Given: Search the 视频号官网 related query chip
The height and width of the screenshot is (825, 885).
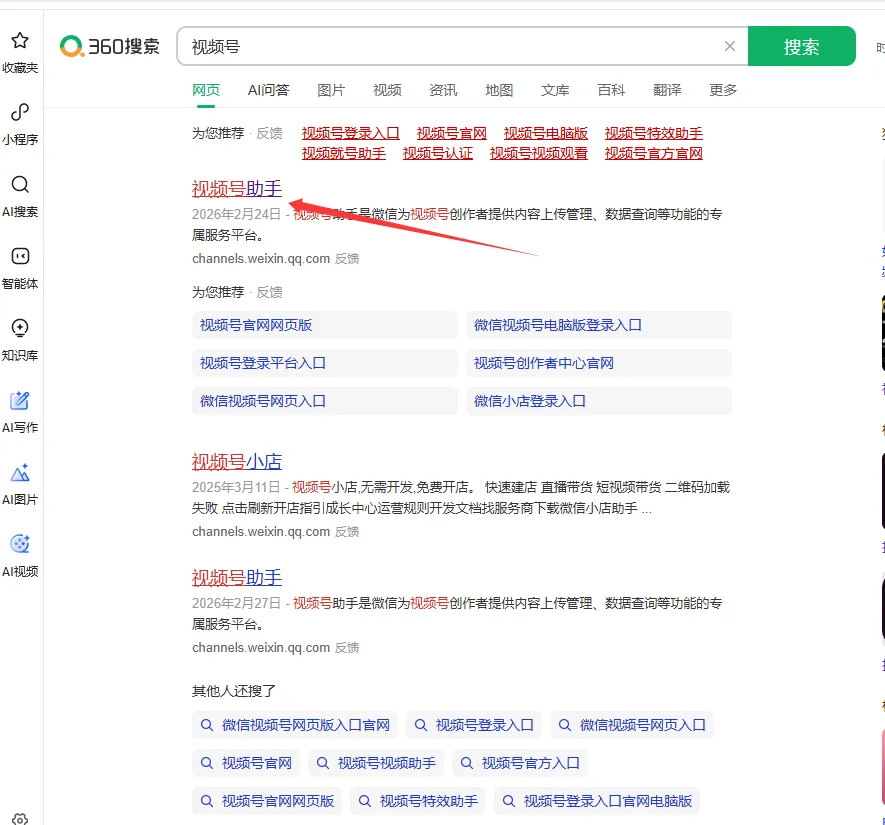Looking at the screenshot, I should pyautogui.click(x=246, y=763).
